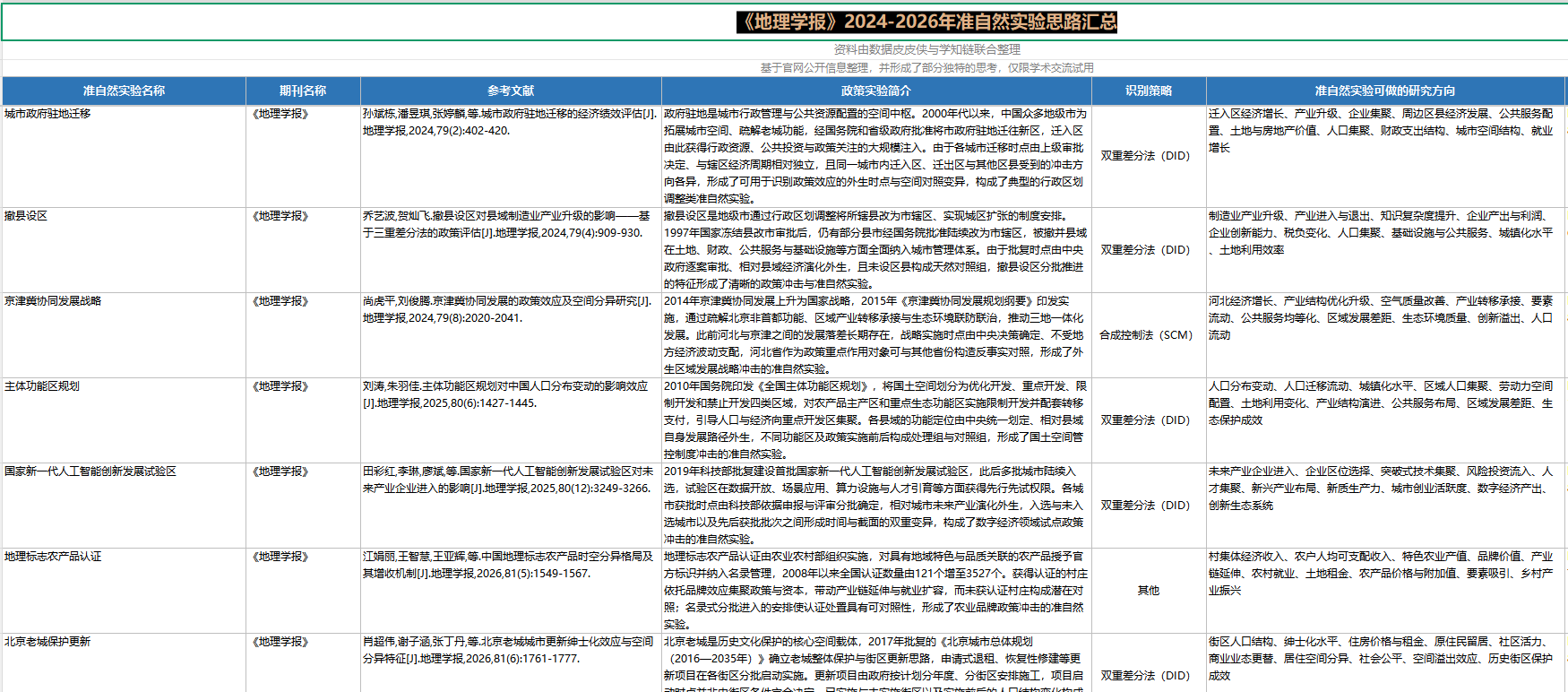Image resolution: width=1568 pixels, height=692 pixels.
Task: Click the cell 地理标志农产品认证
Action: [124, 591]
